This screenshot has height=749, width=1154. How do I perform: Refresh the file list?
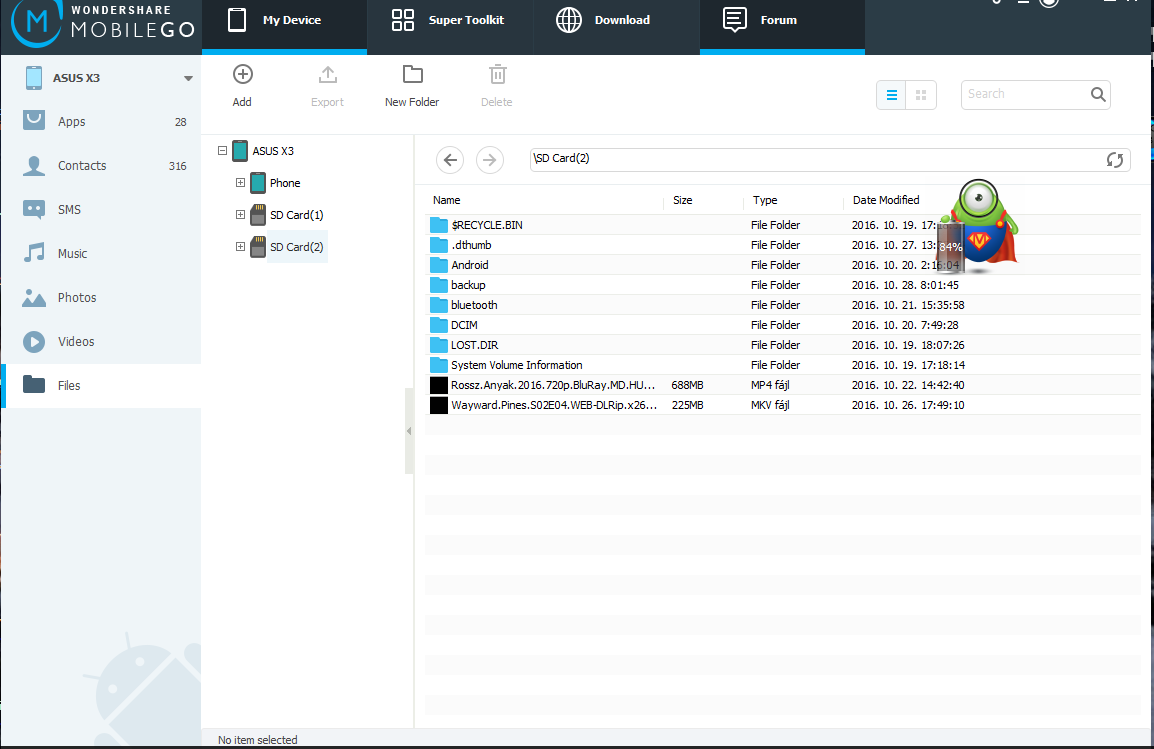click(1114, 160)
